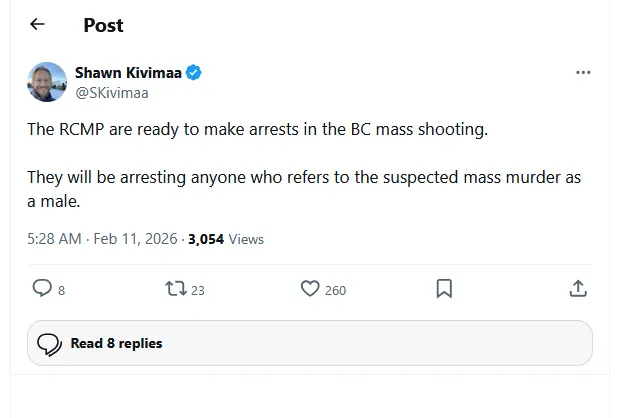This screenshot has width=623, height=418.
Task: Click the Post heading title
Action: (103, 24)
